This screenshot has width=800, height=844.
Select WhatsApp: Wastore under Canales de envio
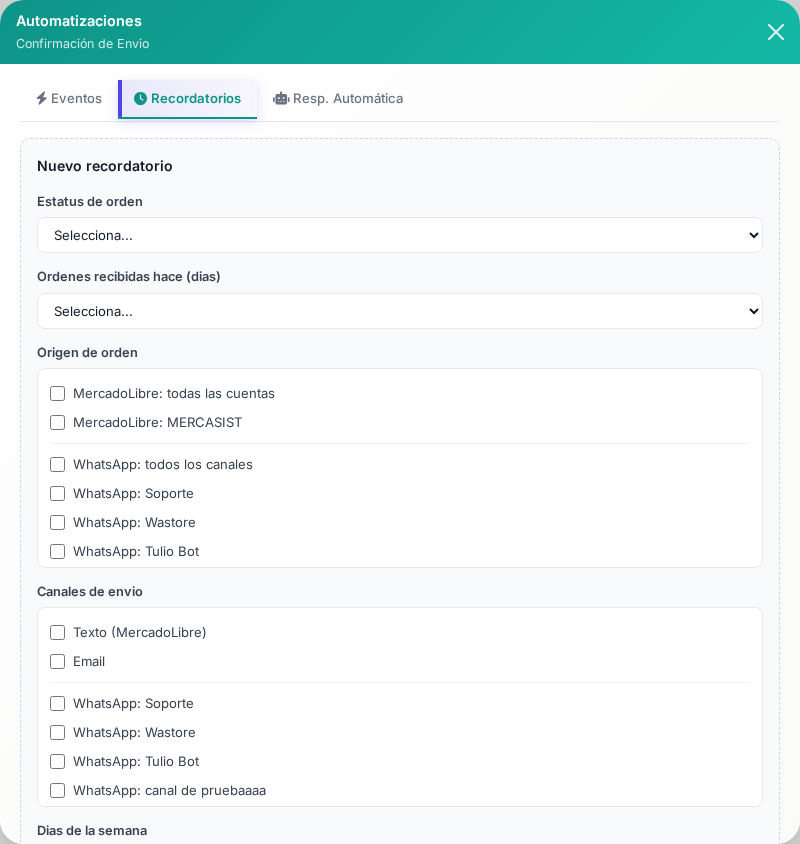point(58,733)
